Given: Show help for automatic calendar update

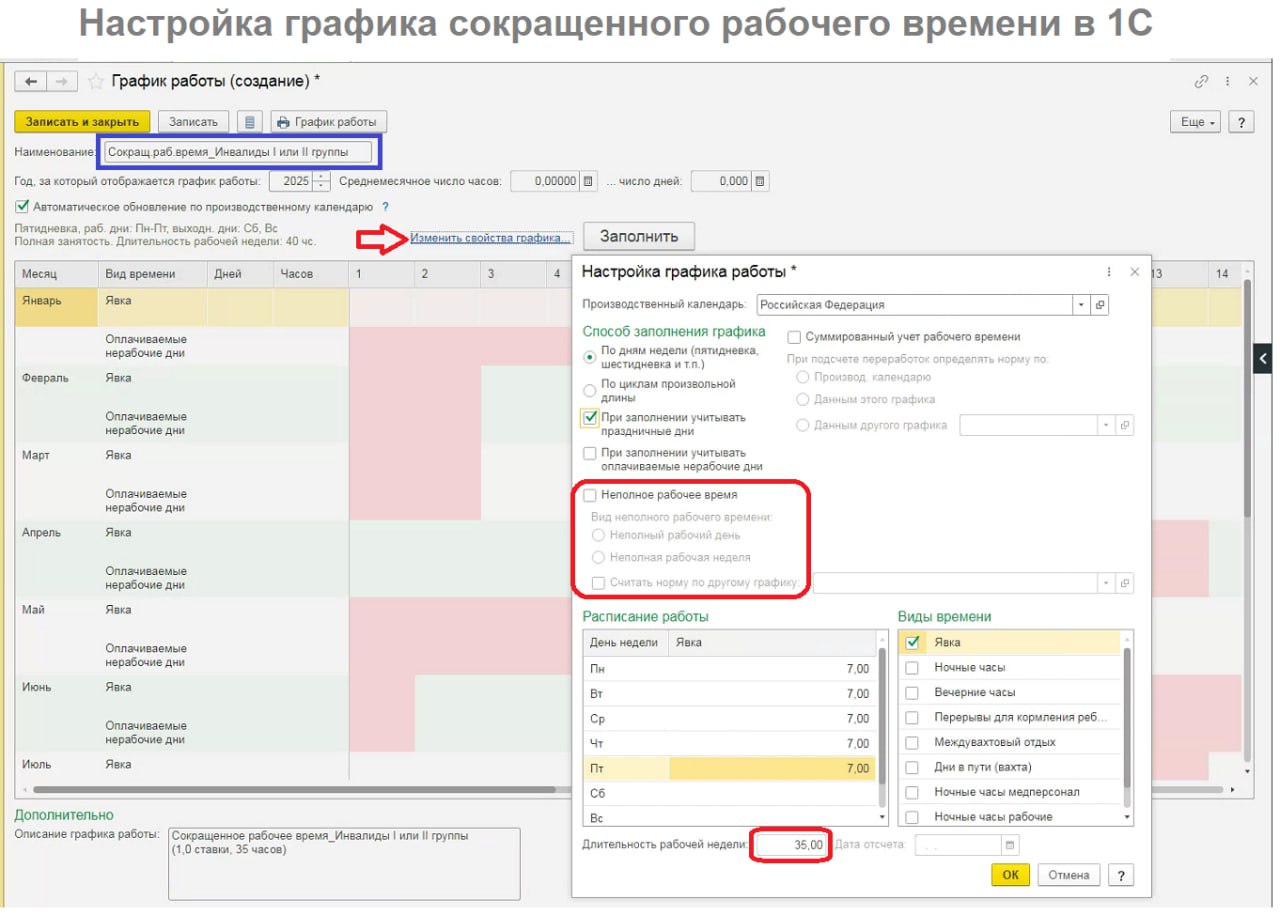Looking at the screenshot, I should pyautogui.click(x=385, y=207).
